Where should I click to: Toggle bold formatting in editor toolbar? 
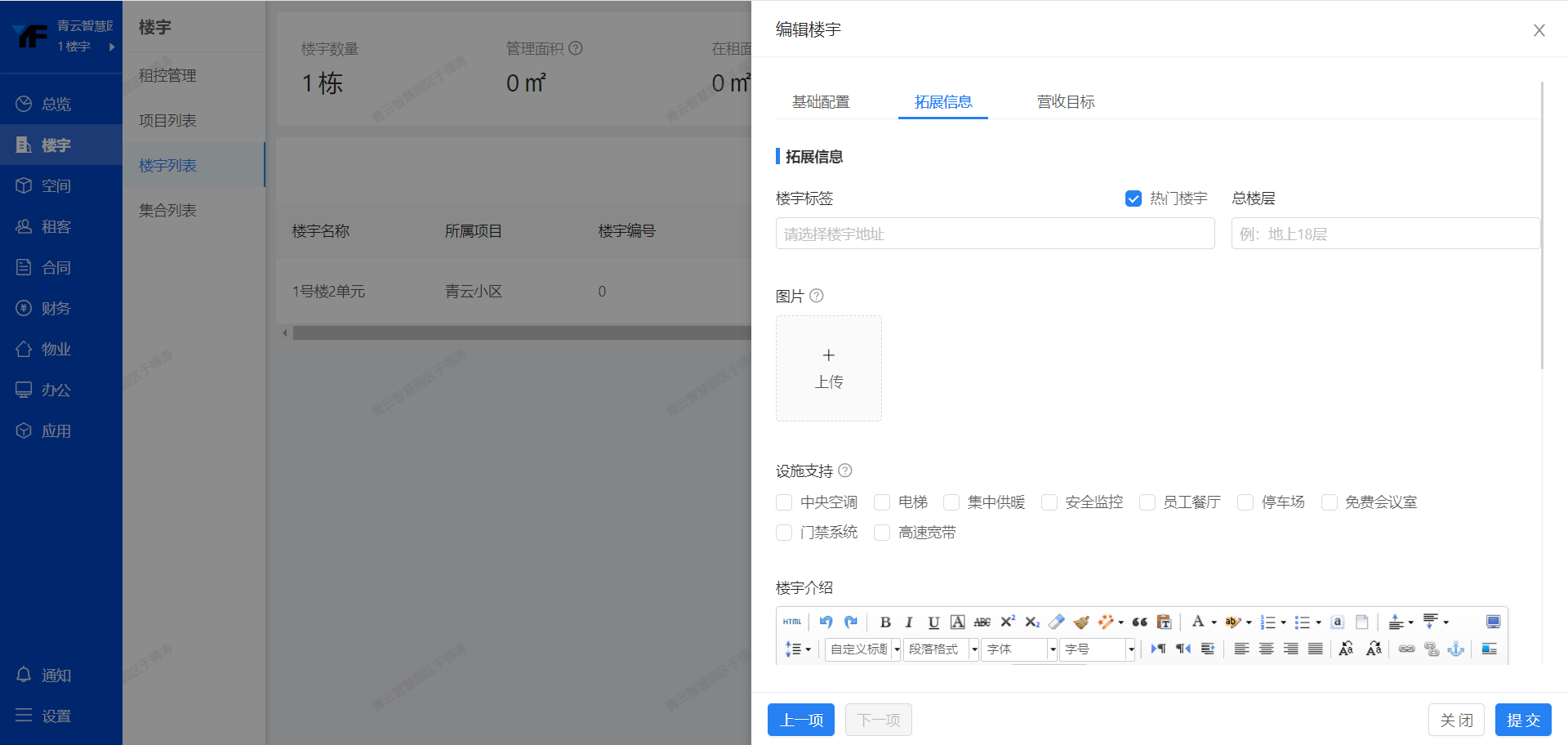(885, 622)
